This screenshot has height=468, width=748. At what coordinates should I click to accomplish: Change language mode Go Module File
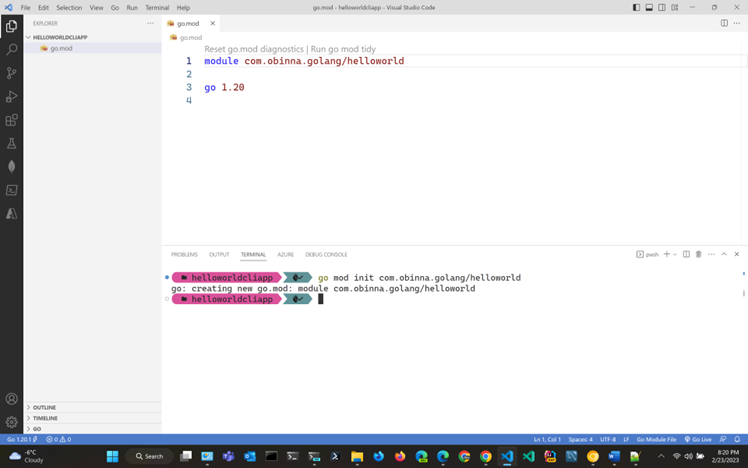[656, 439]
